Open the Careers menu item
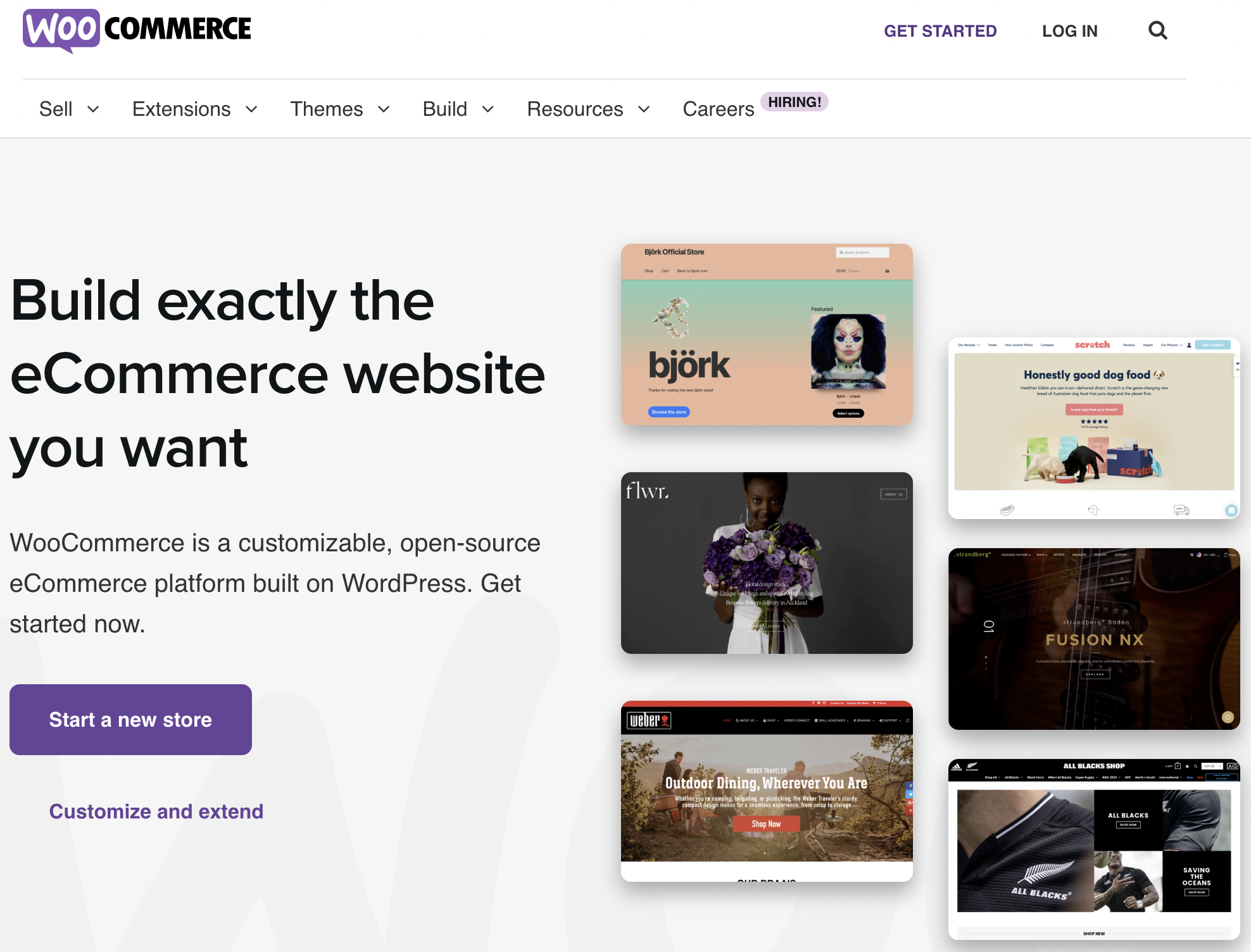This screenshot has height=952, width=1251. [719, 109]
